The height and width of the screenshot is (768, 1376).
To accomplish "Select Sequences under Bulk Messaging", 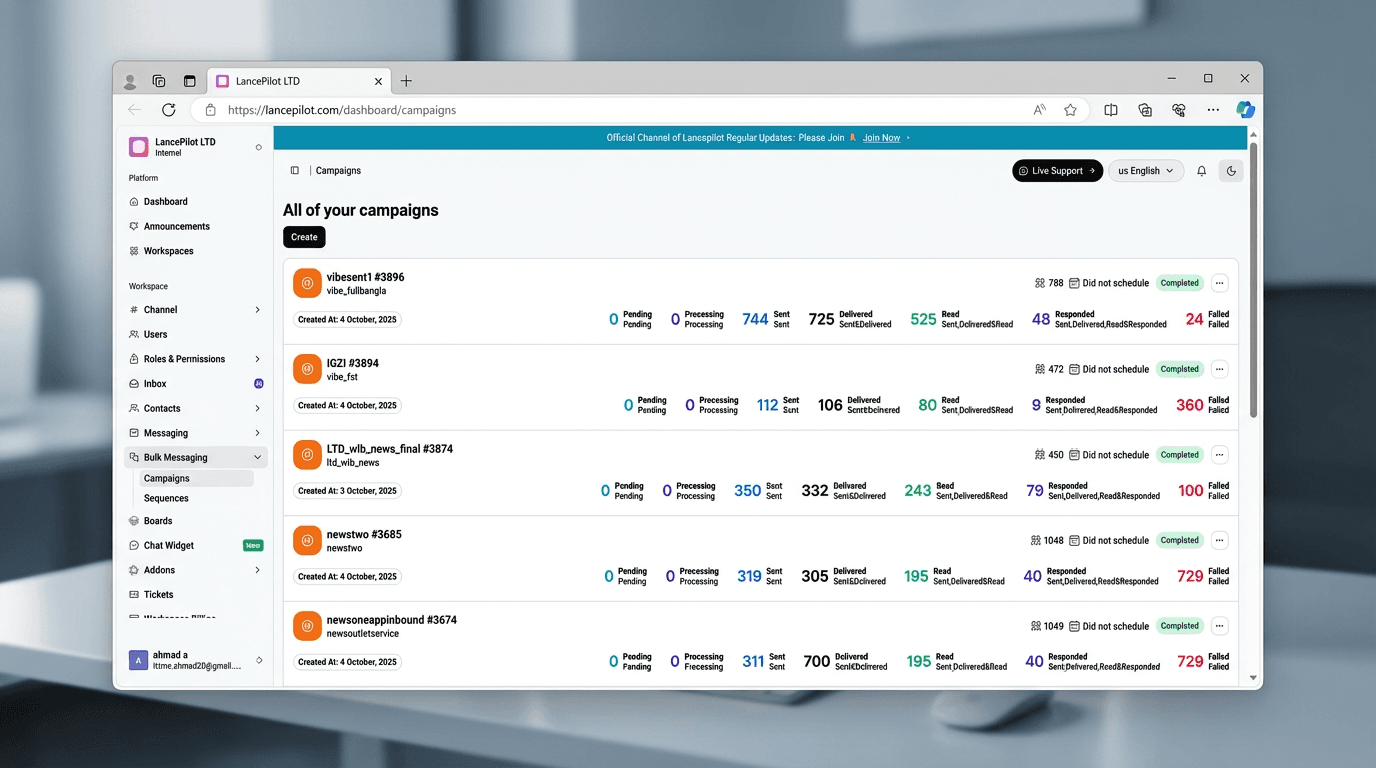I will coord(166,498).
